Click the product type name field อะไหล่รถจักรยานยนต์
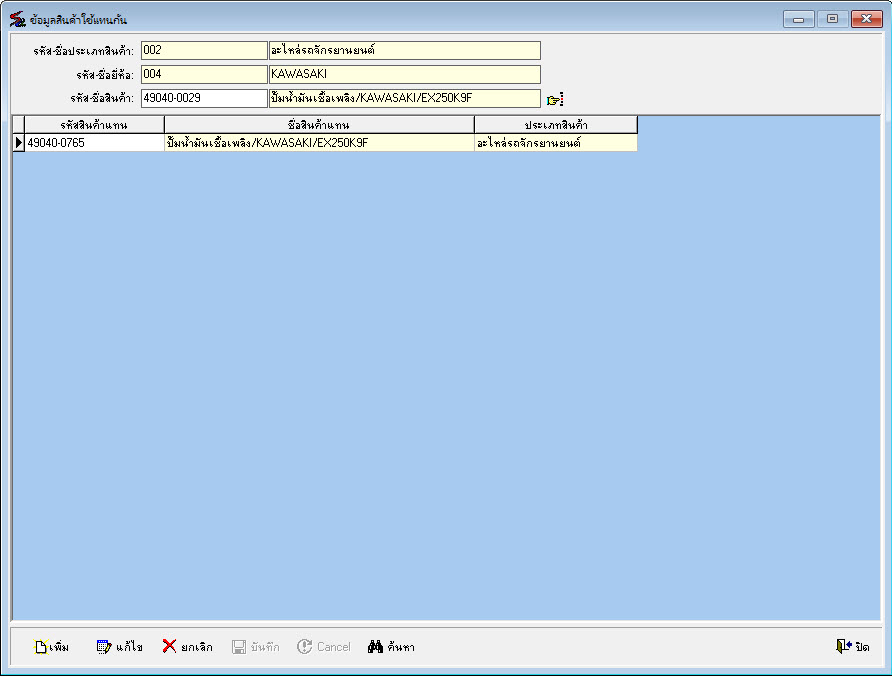The height and width of the screenshot is (677, 892). (404, 50)
